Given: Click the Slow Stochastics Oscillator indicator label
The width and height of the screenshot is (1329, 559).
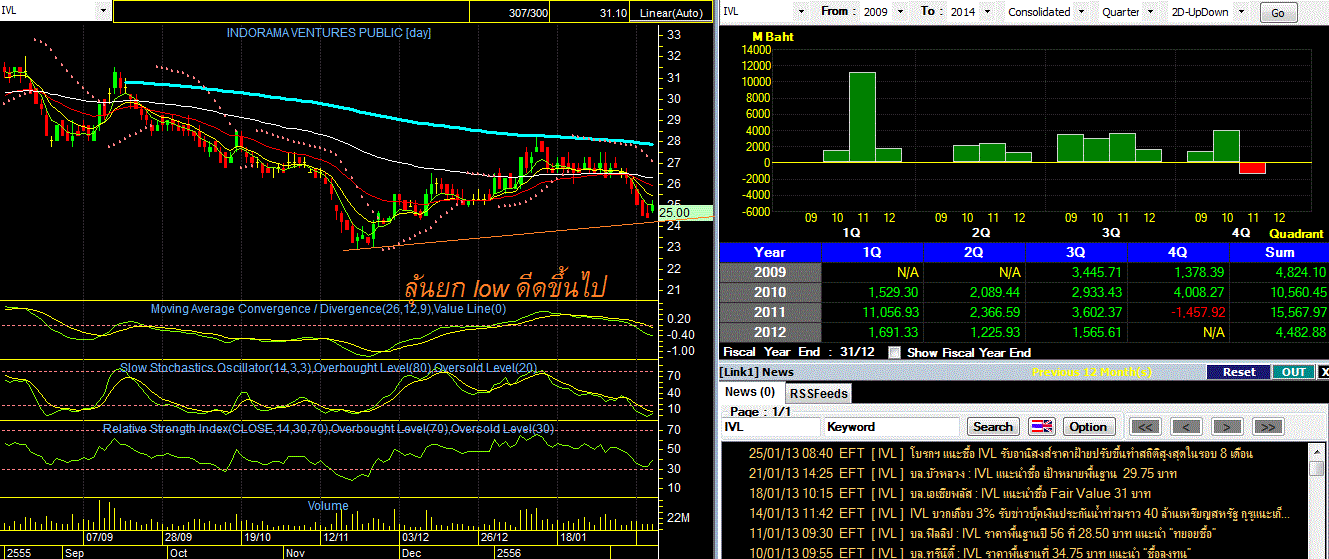Looking at the screenshot, I should tap(329, 368).
